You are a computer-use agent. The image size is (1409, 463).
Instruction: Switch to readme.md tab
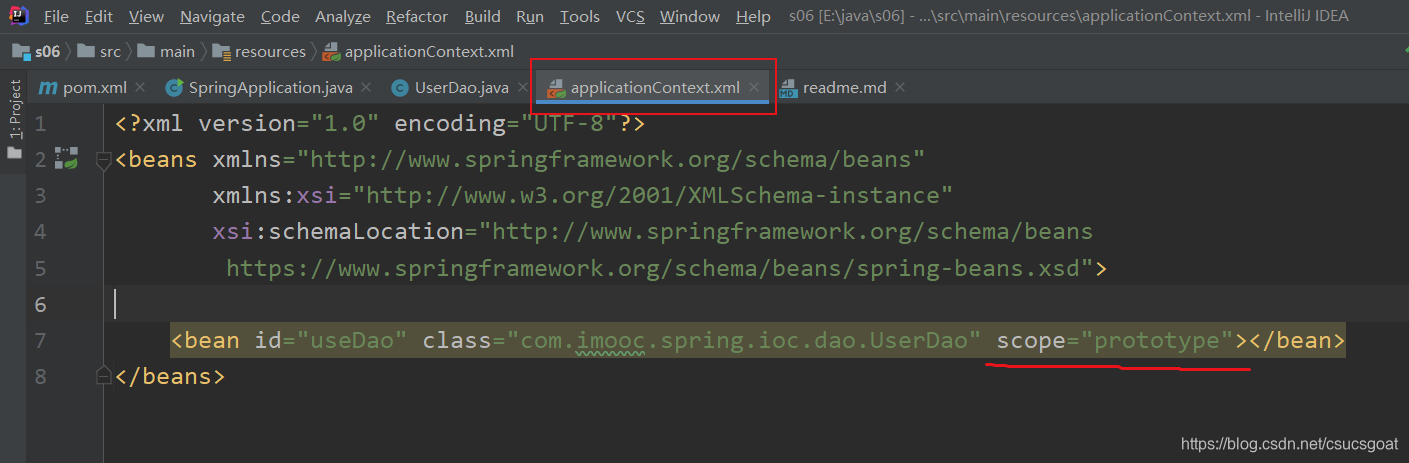pos(844,88)
